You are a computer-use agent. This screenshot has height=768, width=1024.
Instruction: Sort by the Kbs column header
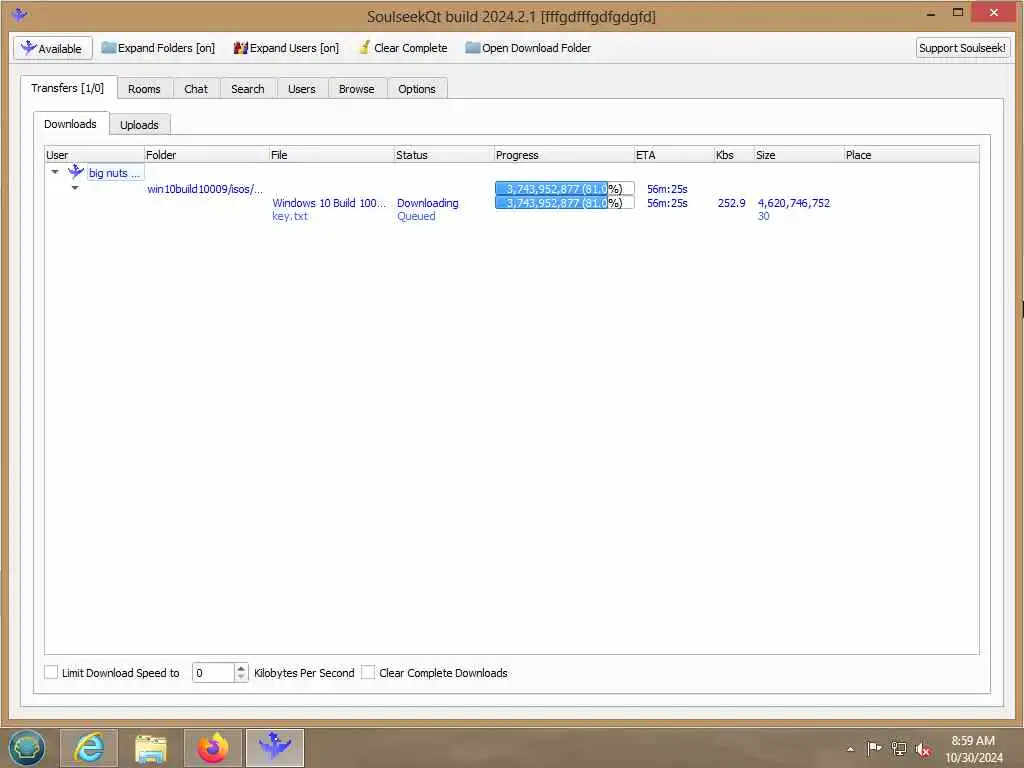point(734,155)
